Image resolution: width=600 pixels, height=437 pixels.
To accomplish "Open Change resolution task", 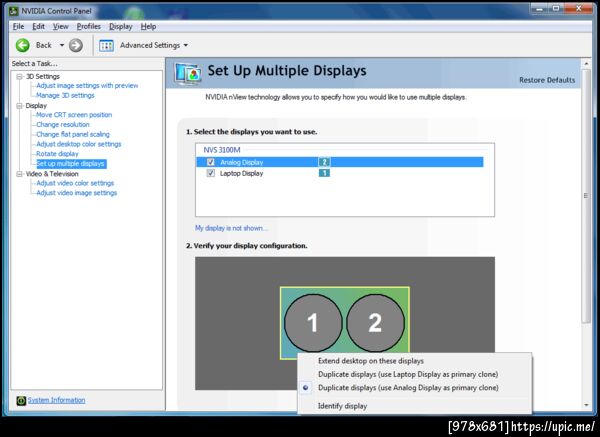I will 63,125.
